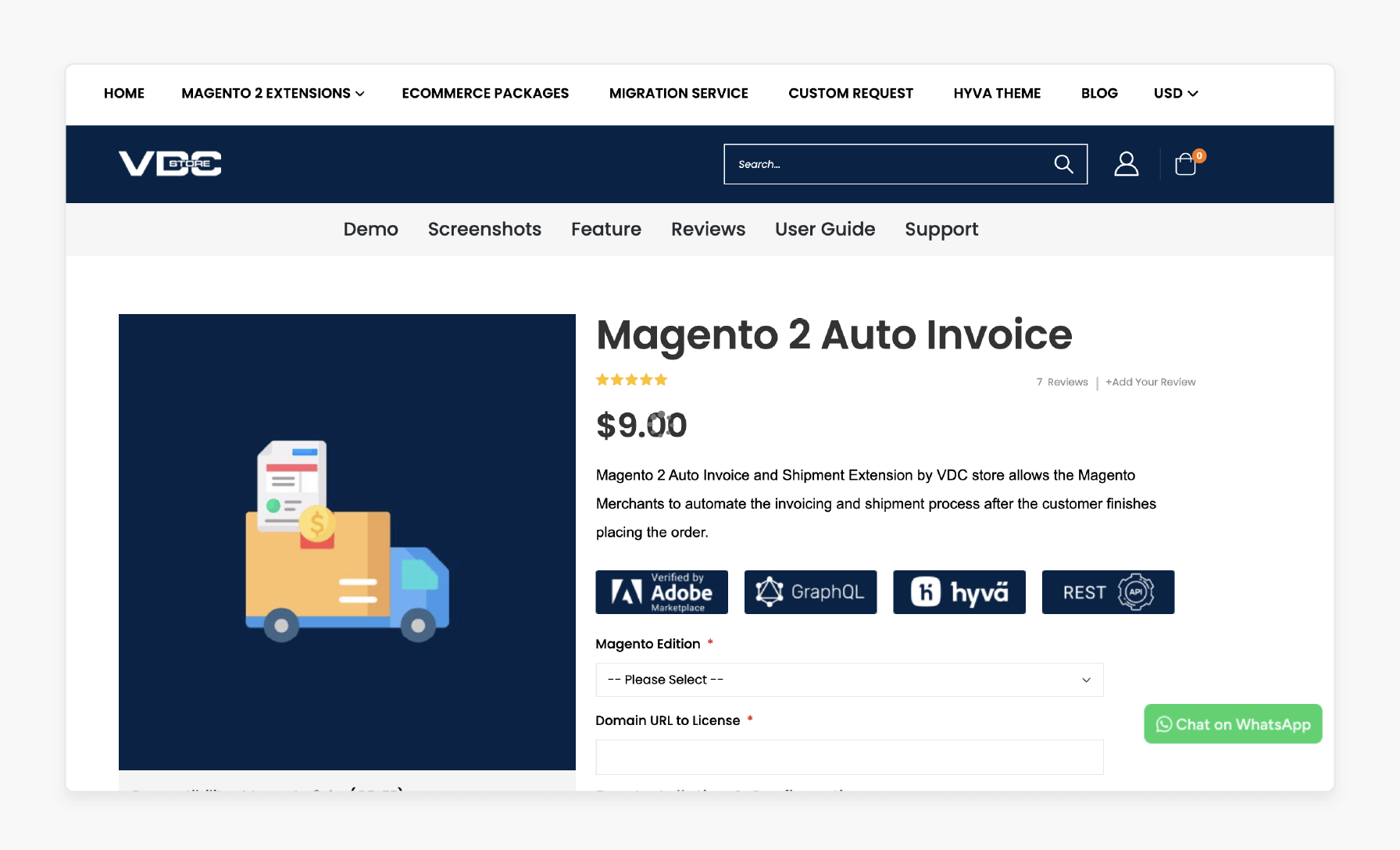Open Custom Request menu item
The width and height of the screenshot is (1400, 850).
pos(851,93)
